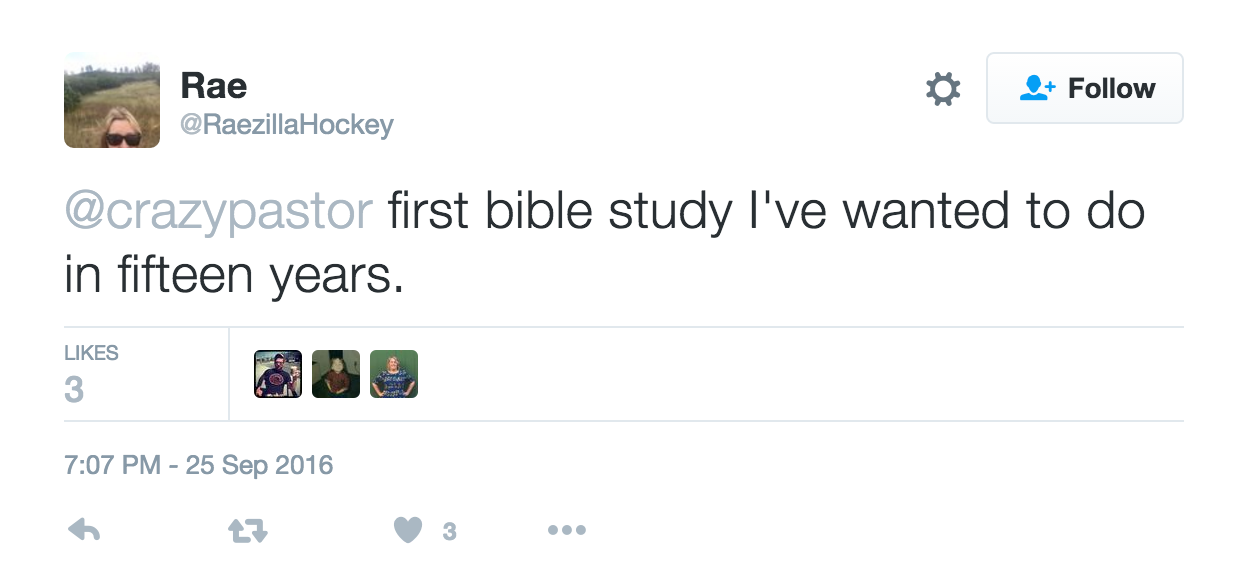Viewport: 1250px width, 576px height.
Task: Open the gear settings dropdown
Action: coord(942,89)
